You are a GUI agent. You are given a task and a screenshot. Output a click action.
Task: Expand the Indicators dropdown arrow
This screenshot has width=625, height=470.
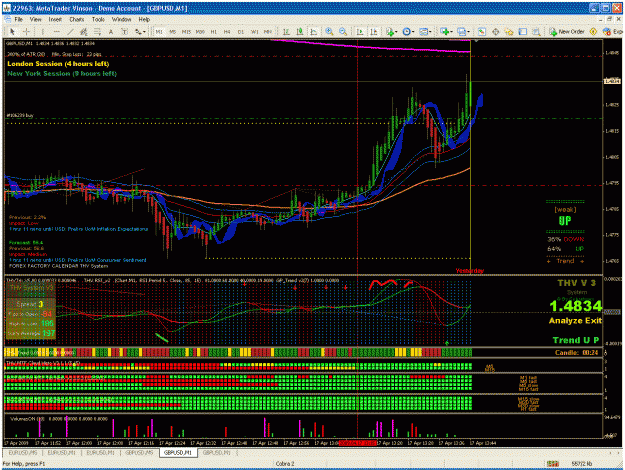(396, 32)
